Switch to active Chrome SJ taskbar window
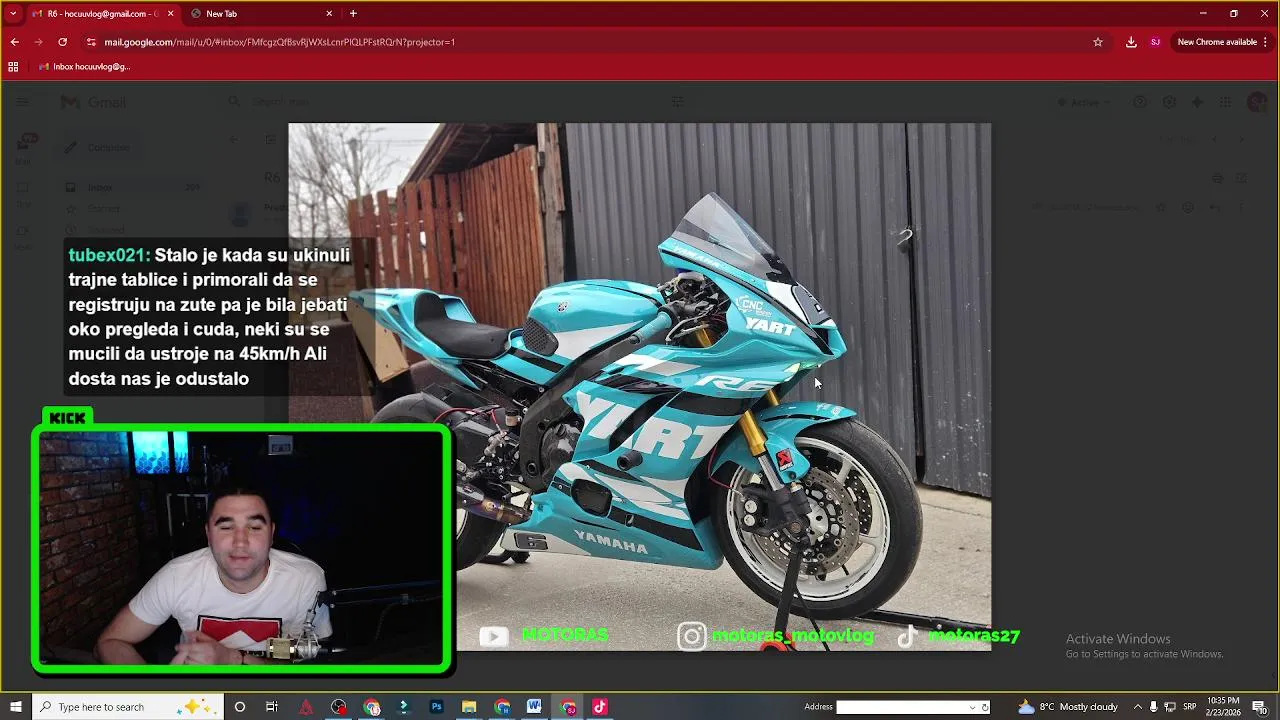The height and width of the screenshot is (720, 1280). (x=568, y=707)
